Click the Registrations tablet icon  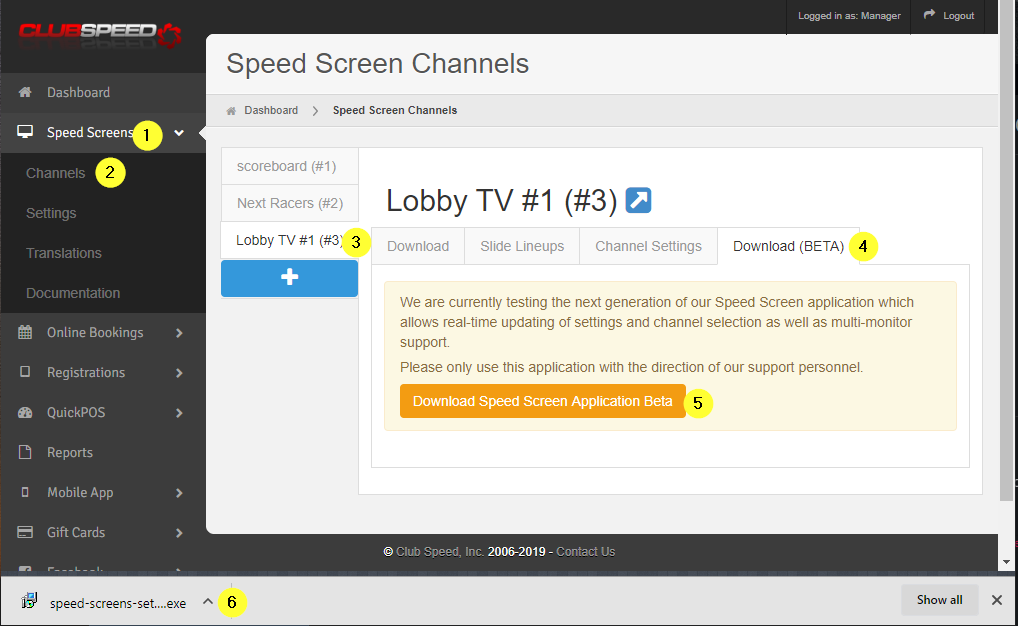25,372
